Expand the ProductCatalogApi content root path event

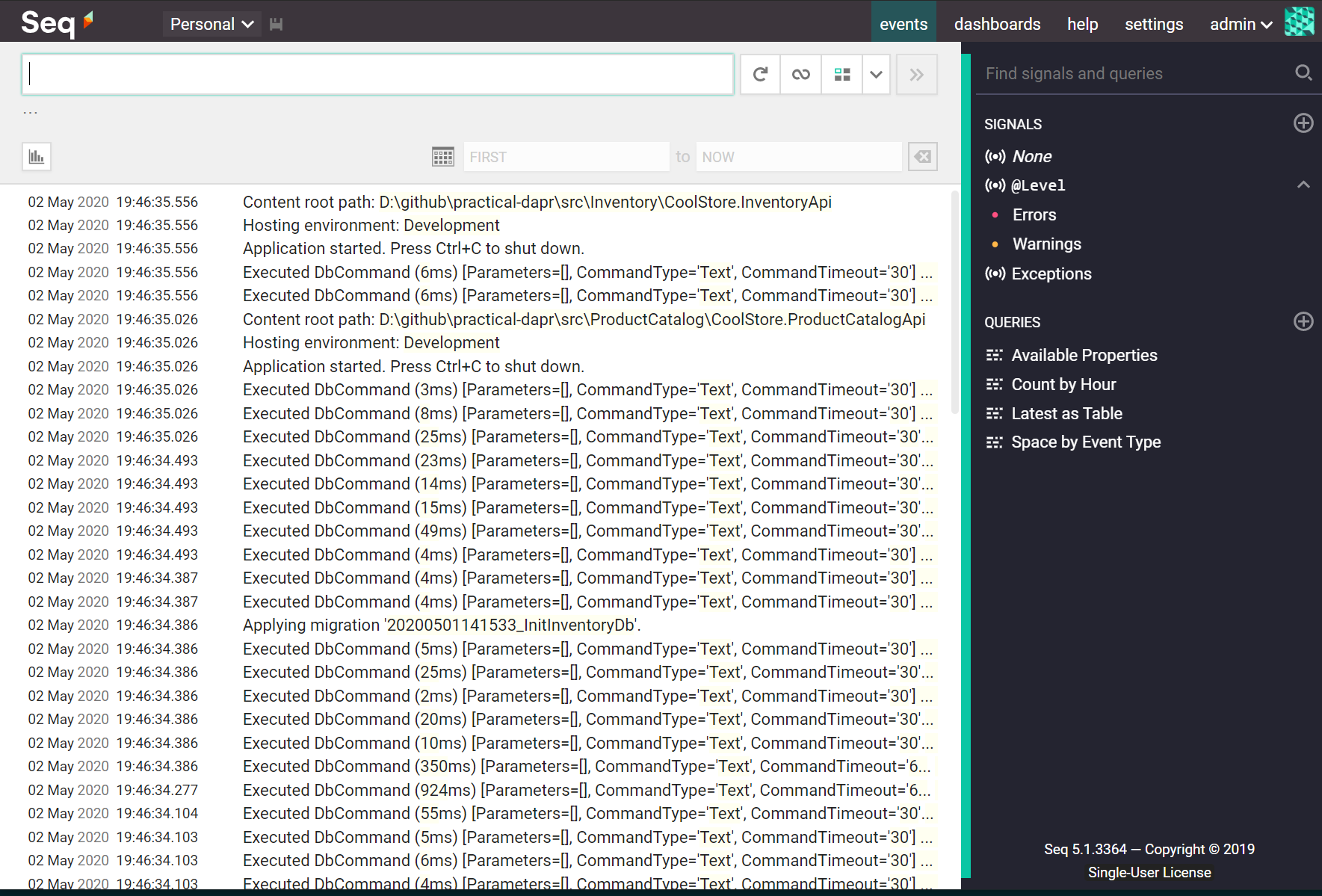click(584, 319)
